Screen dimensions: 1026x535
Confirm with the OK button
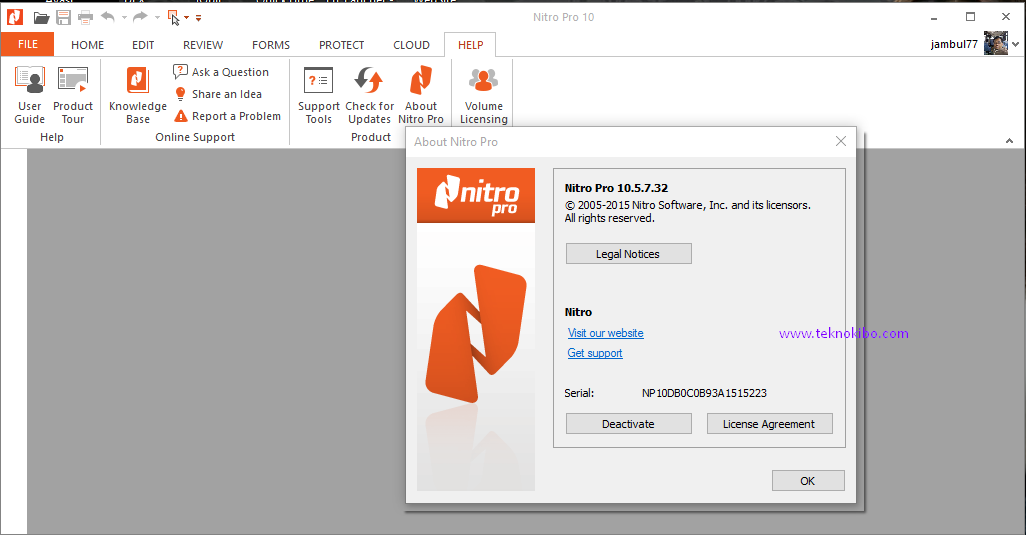coord(808,481)
